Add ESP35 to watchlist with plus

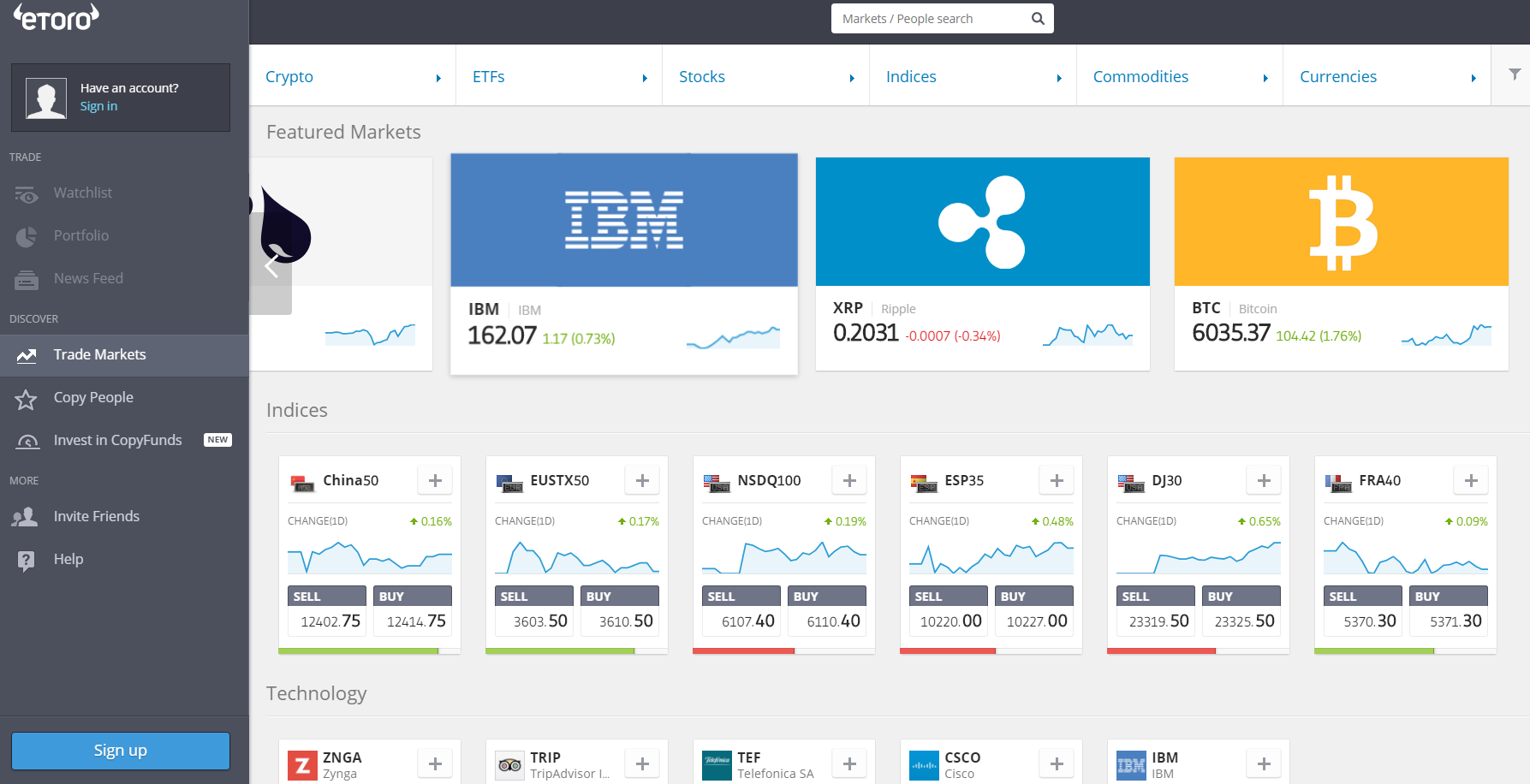point(1057,480)
